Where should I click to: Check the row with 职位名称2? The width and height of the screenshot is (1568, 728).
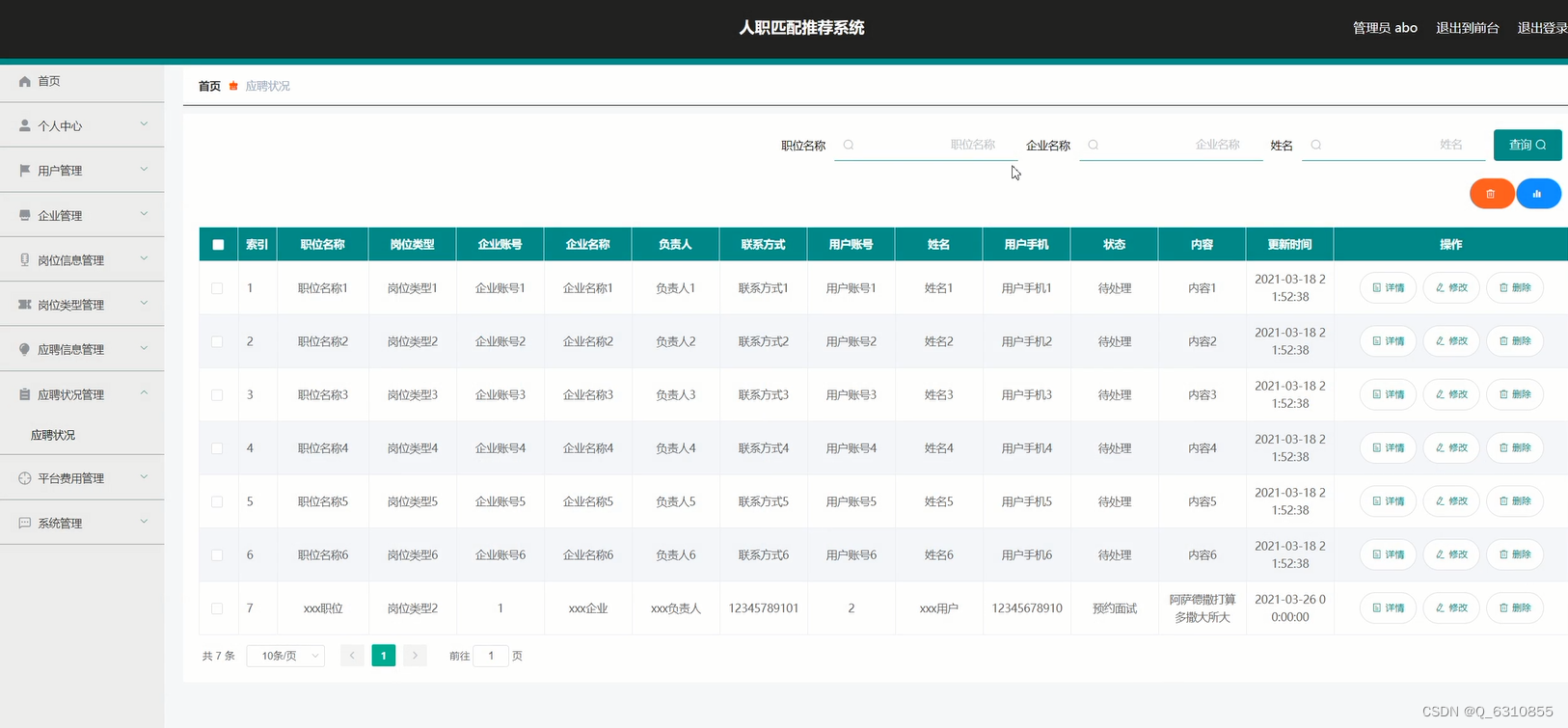[217, 341]
